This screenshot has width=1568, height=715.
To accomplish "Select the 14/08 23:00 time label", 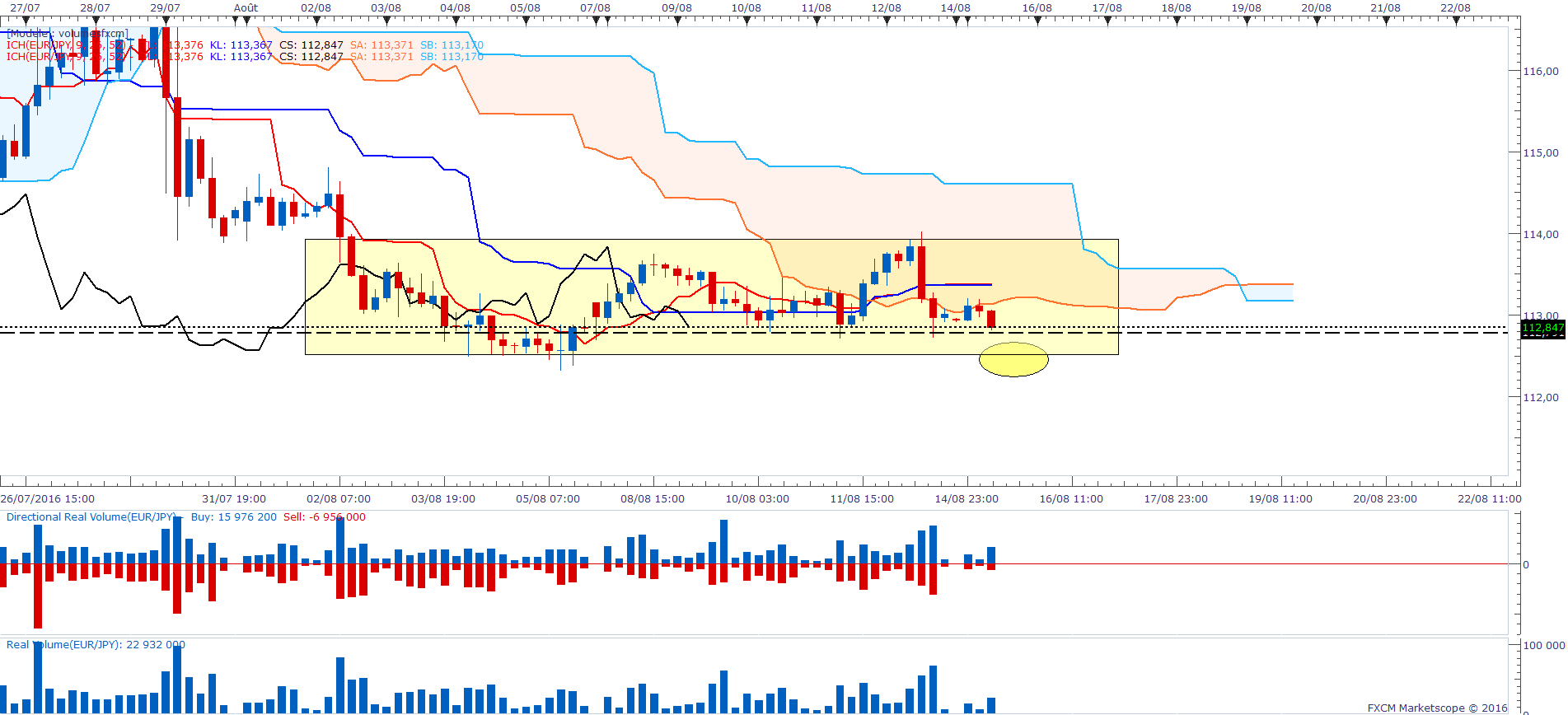I will (967, 499).
